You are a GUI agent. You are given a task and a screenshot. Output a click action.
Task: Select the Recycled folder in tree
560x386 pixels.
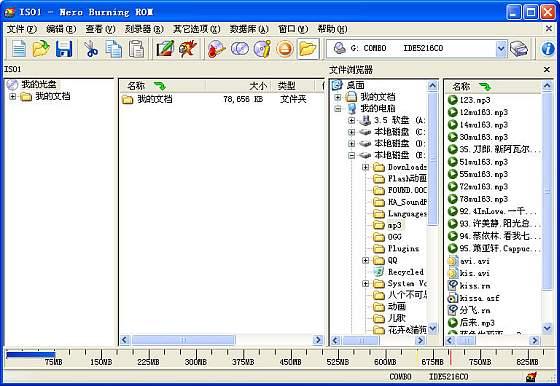pyautogui.click(x=406, y=272)
